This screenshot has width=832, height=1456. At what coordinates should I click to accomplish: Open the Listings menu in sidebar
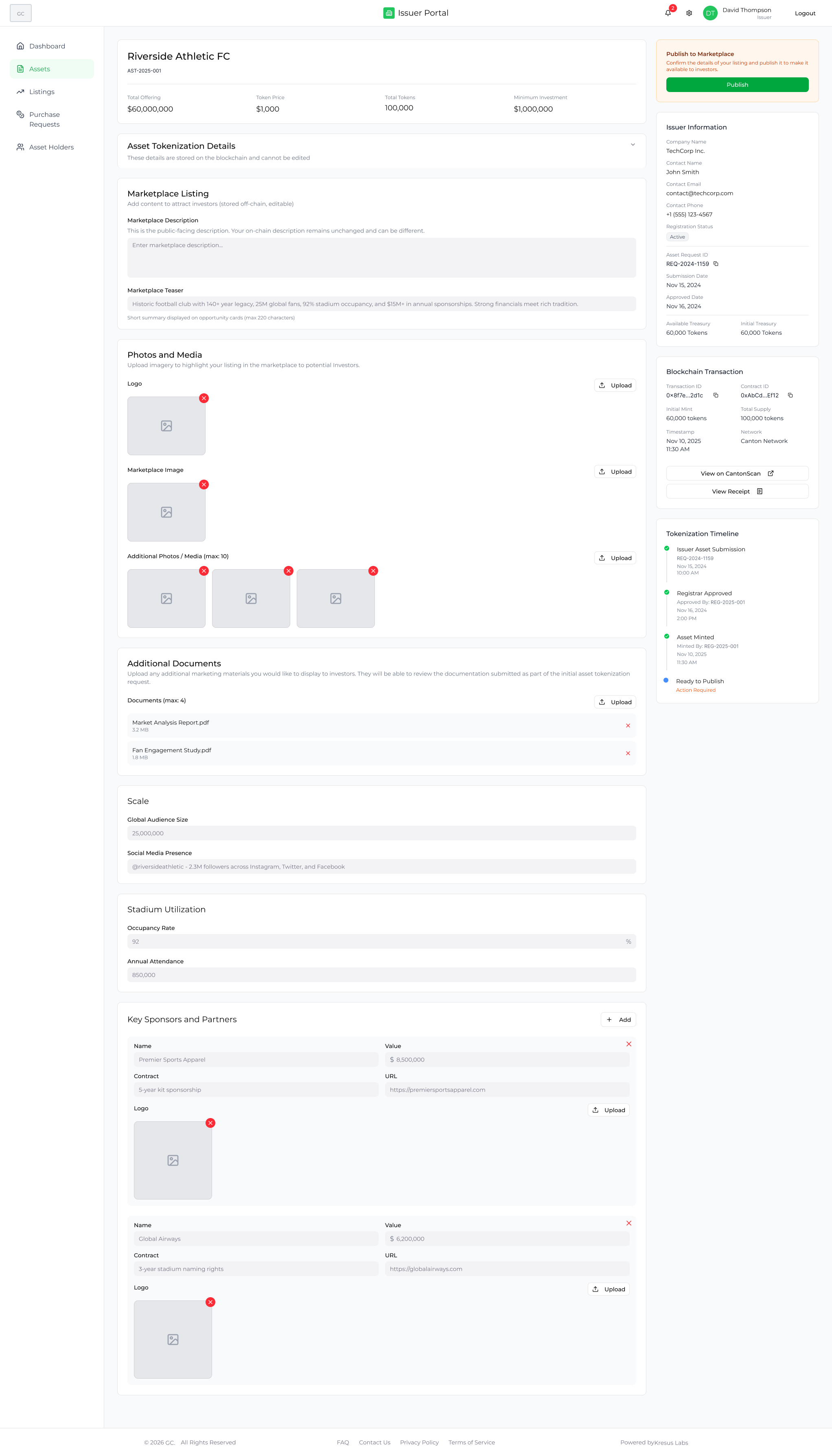click(x=42, y=92)
